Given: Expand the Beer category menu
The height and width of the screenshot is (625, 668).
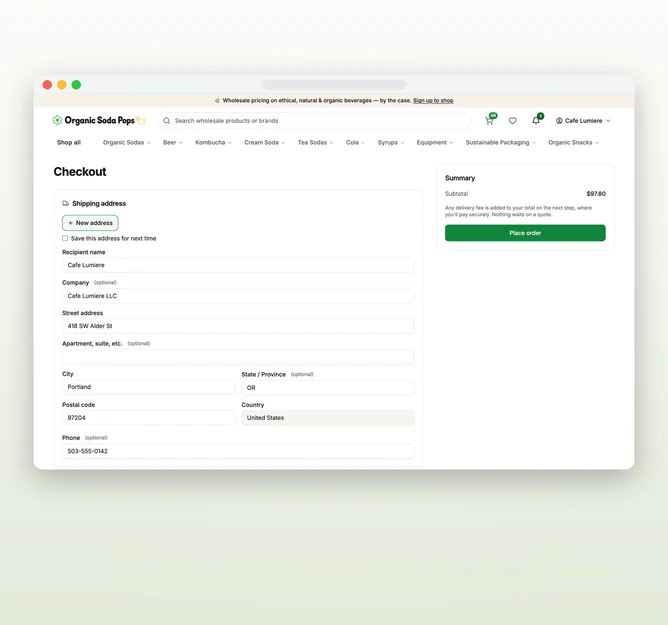Looking at the screenshot, I should point(173,143).
